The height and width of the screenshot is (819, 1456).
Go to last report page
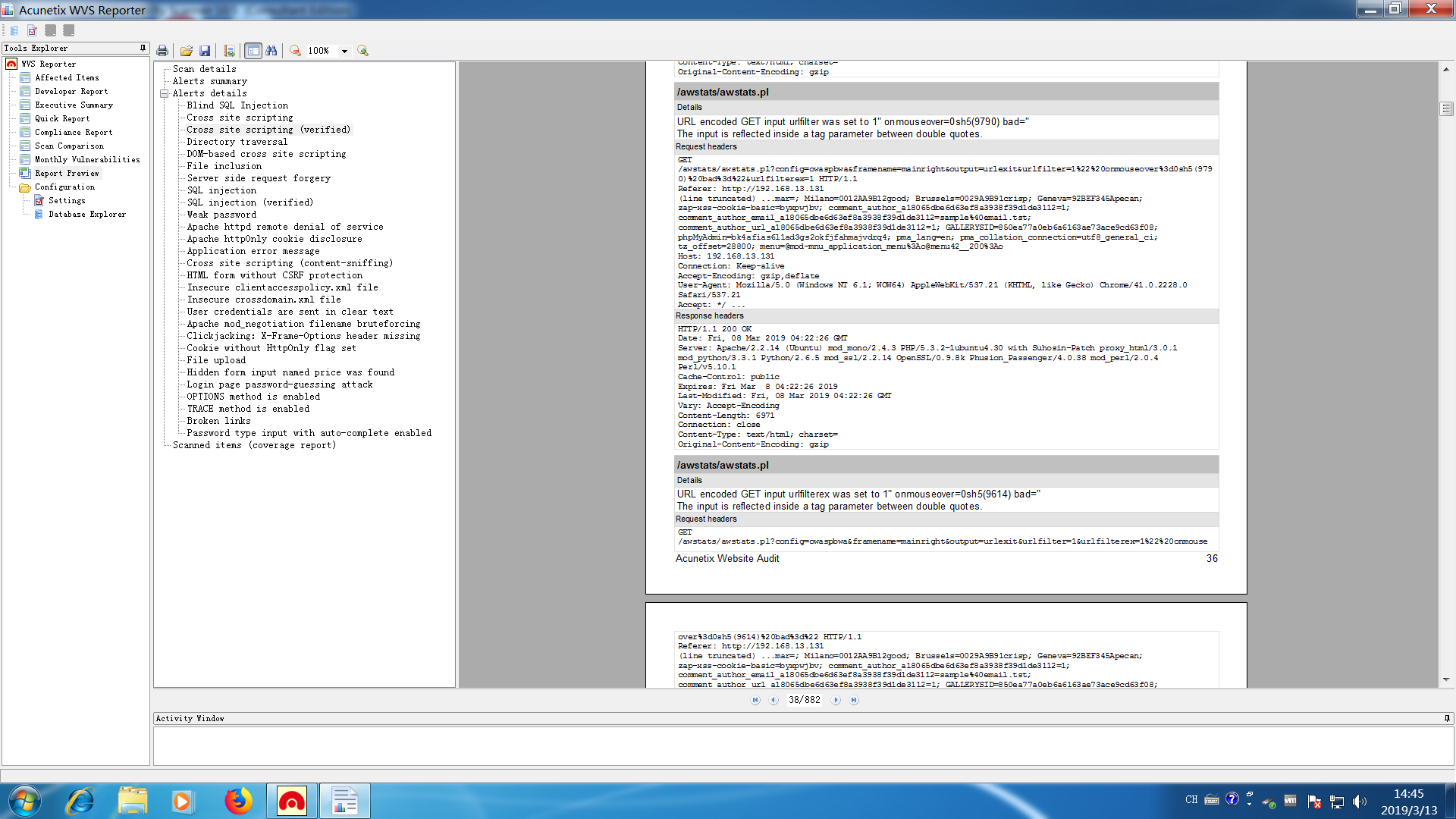pyautogui.click(x=854, y=700)
